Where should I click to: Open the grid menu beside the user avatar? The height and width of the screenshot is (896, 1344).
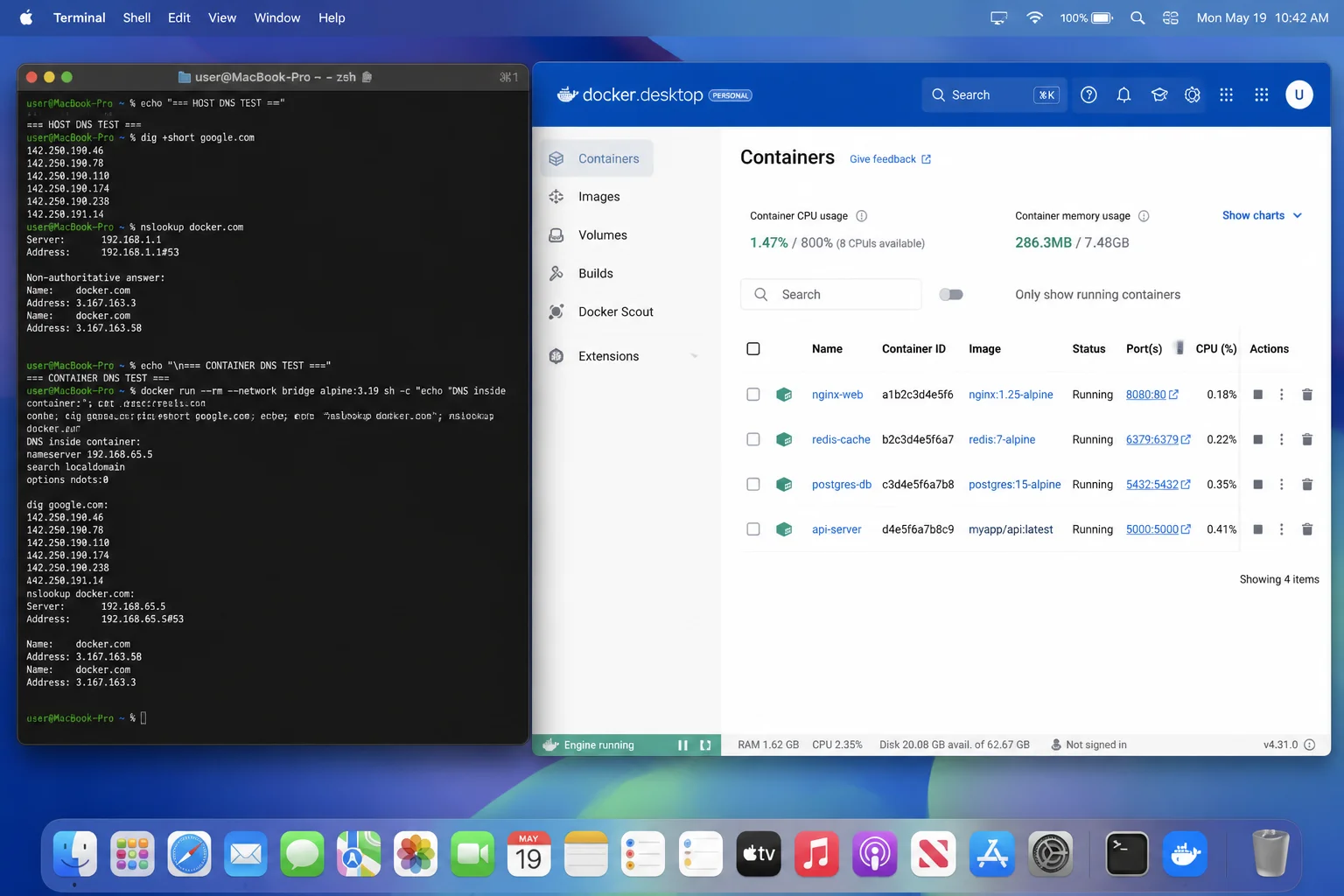[x=1261, y=94]
